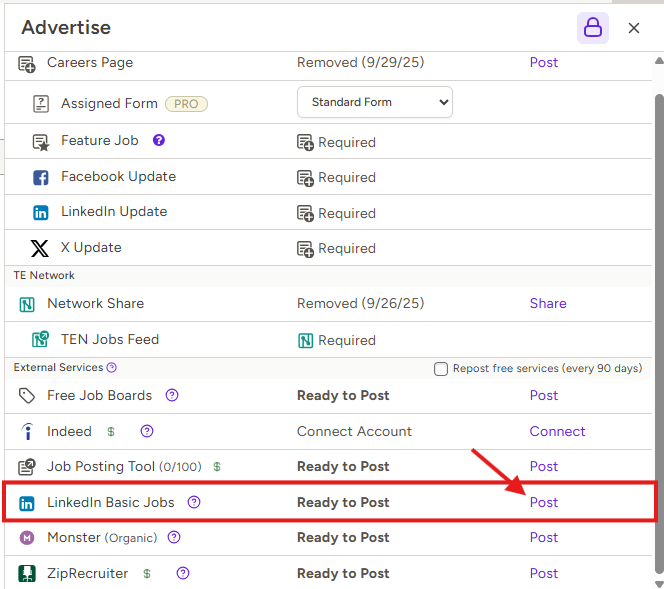Click the Monster logo icon
The height and width of the screenshot is (589, 664).
(x=27, y=538)
